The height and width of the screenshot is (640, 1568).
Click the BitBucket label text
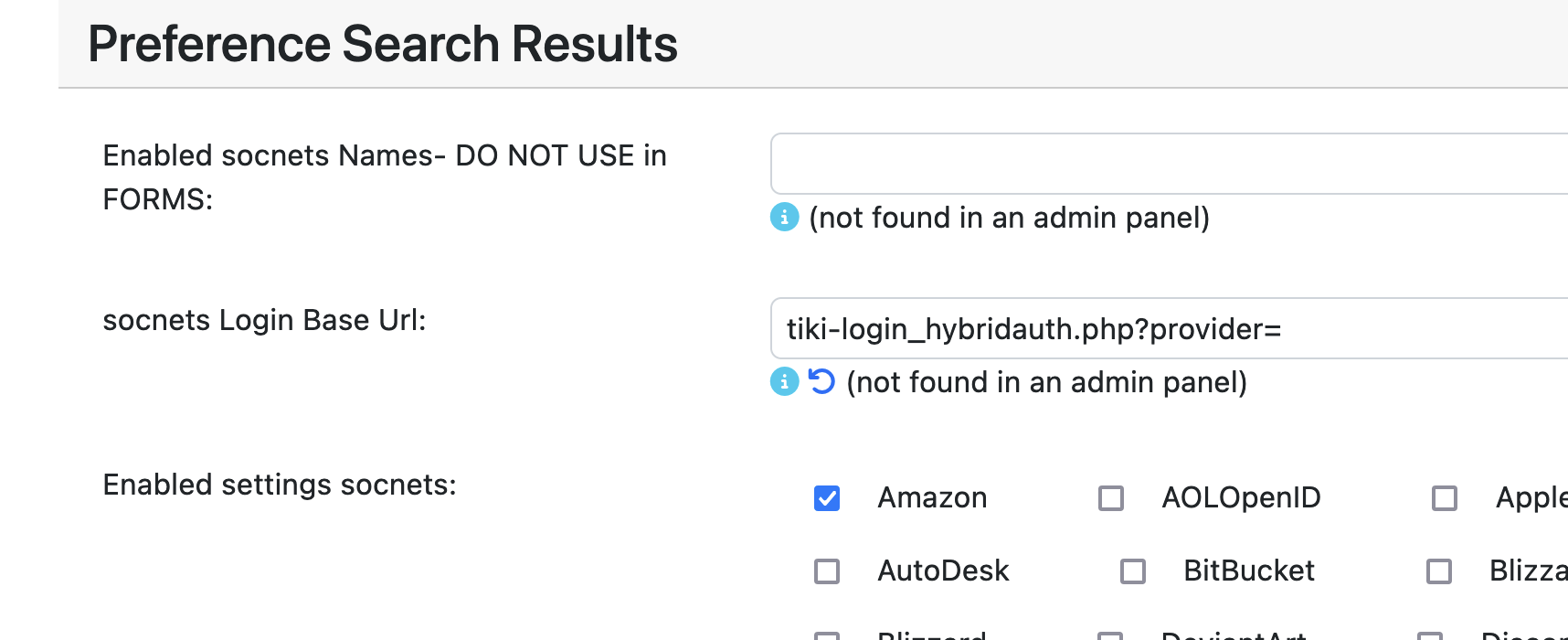point(1249,571)
